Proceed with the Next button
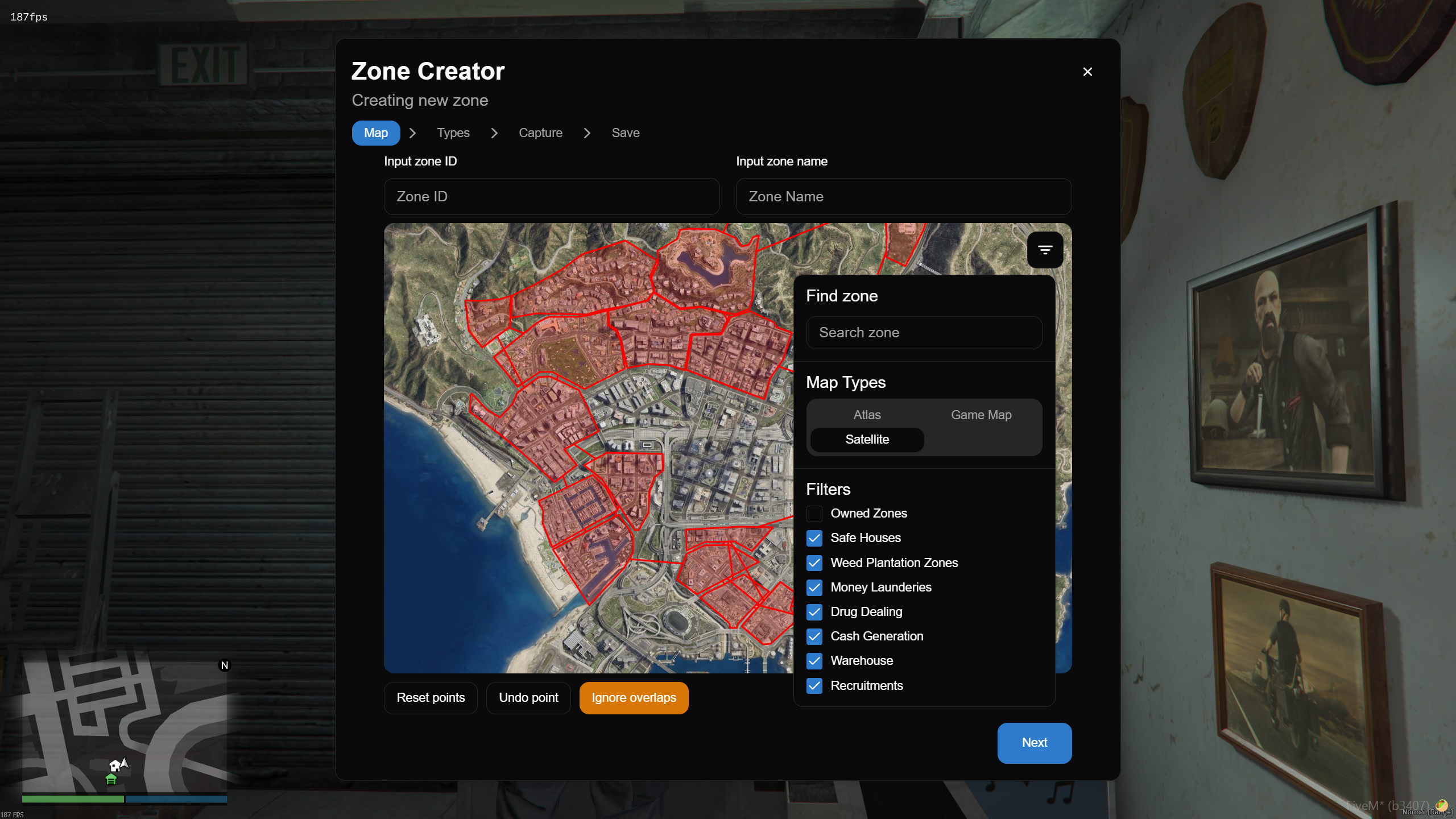1456x819 pixels. (x=1034, y=743)
